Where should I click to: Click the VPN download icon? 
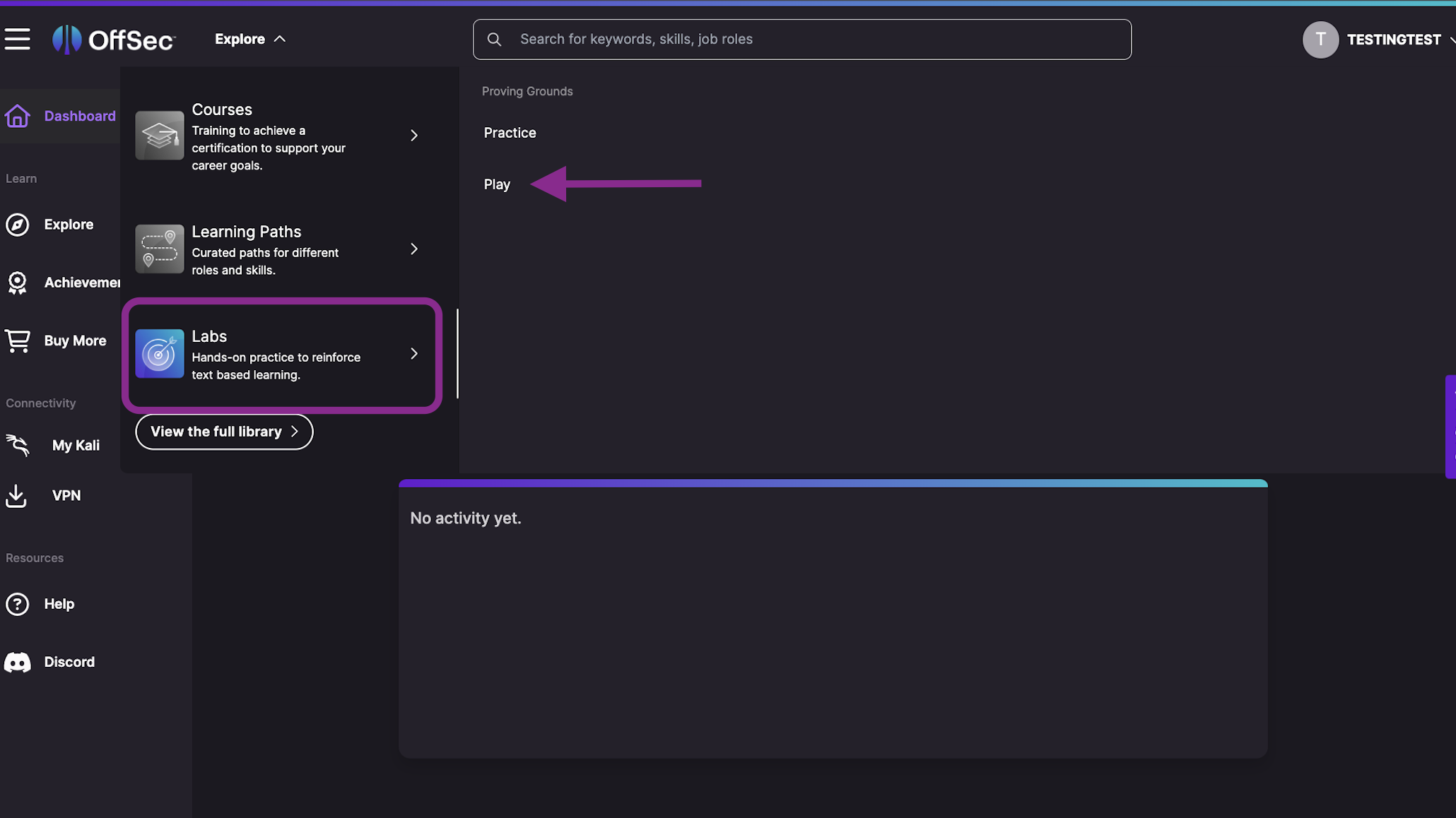[x=16, y=495]
